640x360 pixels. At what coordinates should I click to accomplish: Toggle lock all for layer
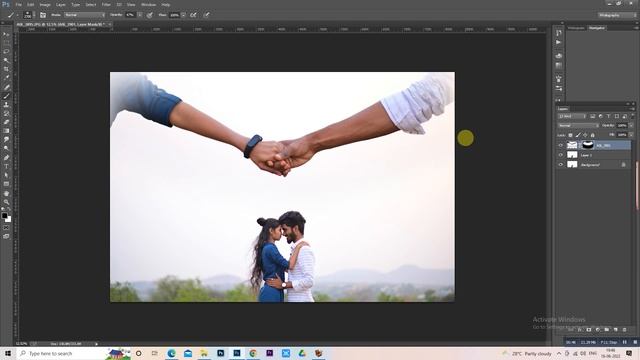593,135
